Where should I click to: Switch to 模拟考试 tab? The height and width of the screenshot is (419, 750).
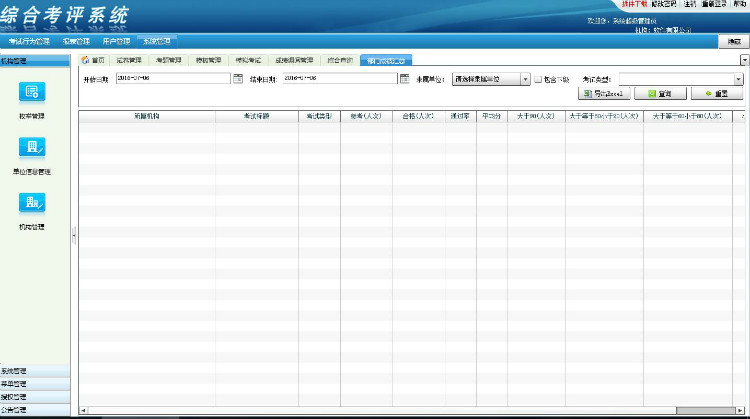coord(248,60)
